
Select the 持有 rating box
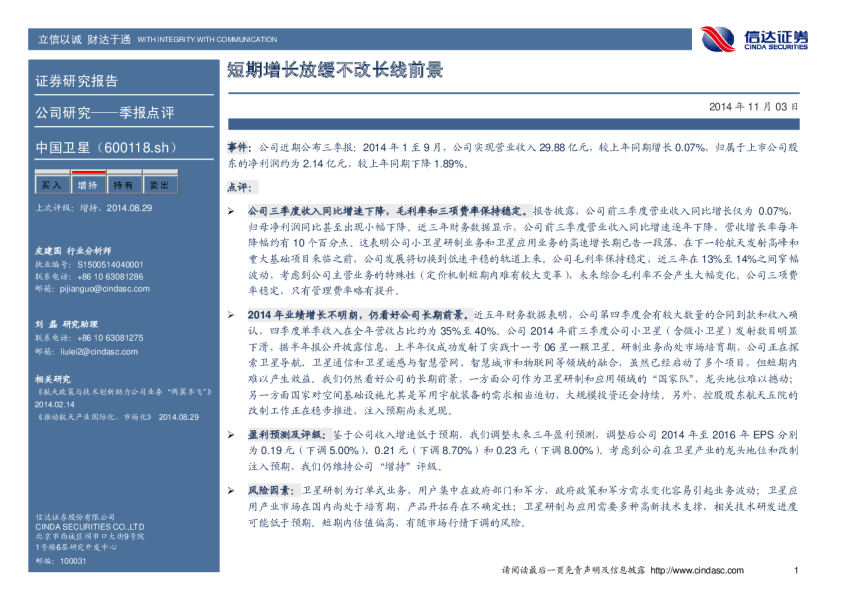tap(123, 185)
